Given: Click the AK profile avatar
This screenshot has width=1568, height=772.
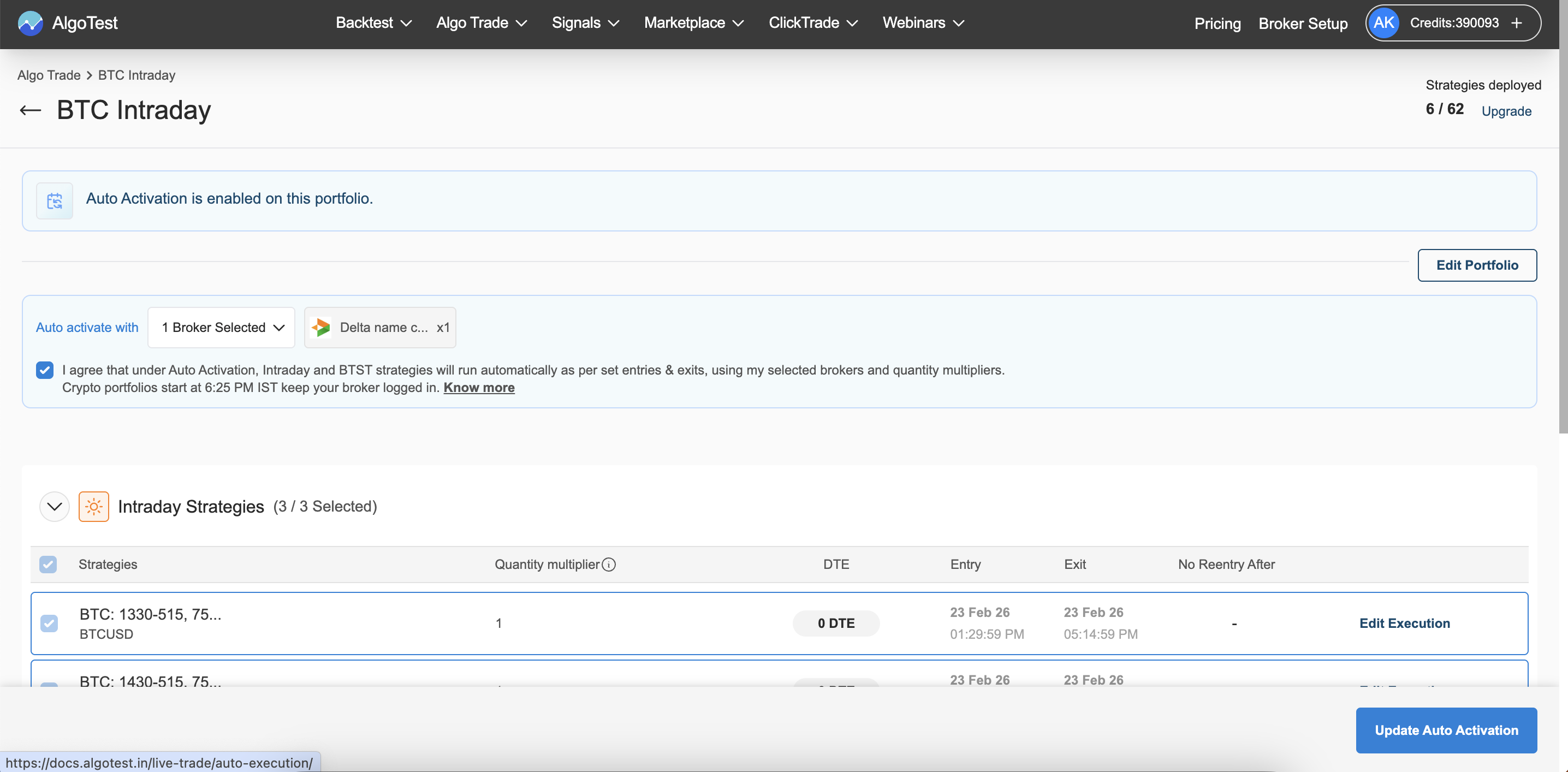Looking at the screenshot, I should (1383, 23).
